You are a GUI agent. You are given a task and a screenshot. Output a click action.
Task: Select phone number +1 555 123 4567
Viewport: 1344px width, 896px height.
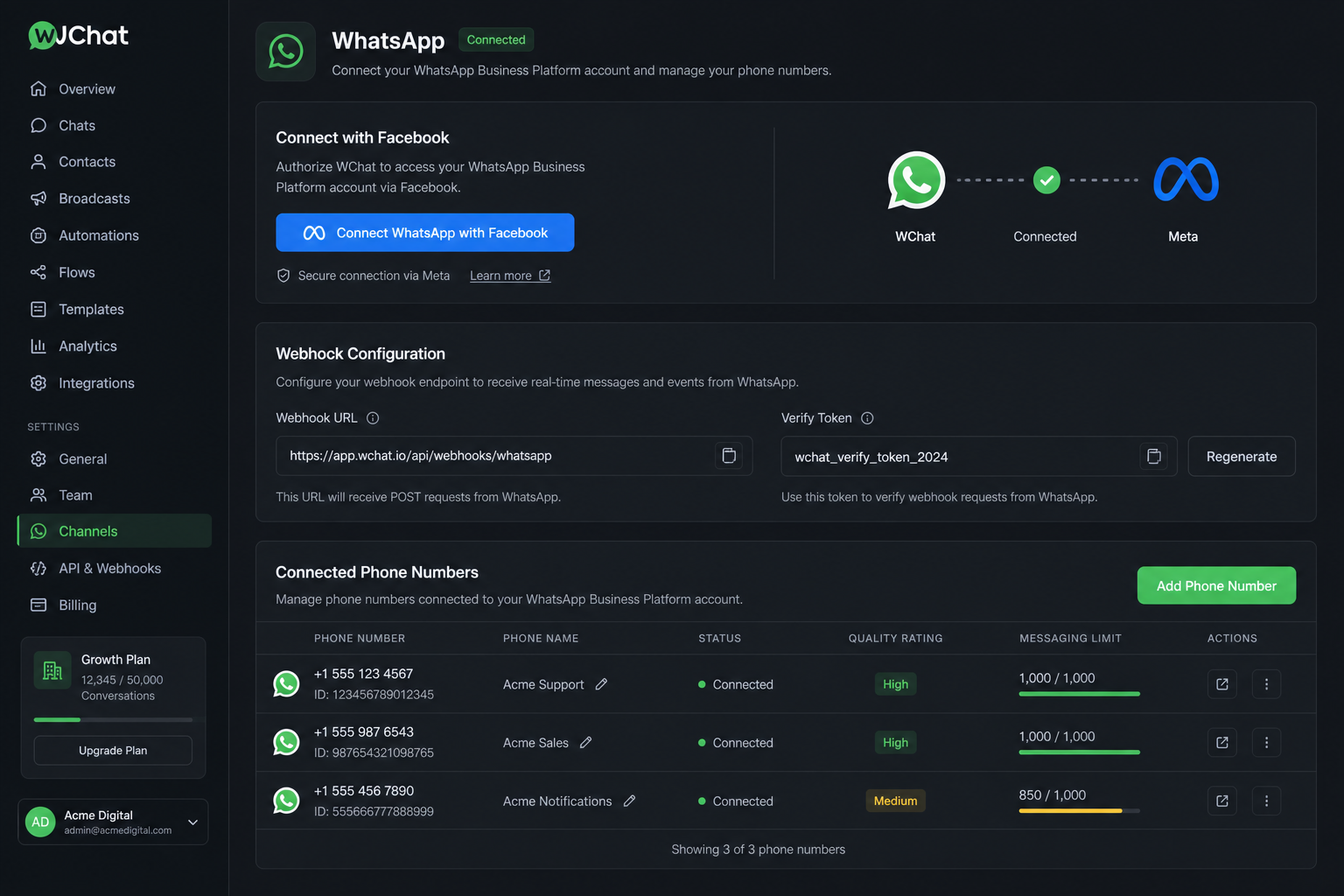[x=363, y=674]
